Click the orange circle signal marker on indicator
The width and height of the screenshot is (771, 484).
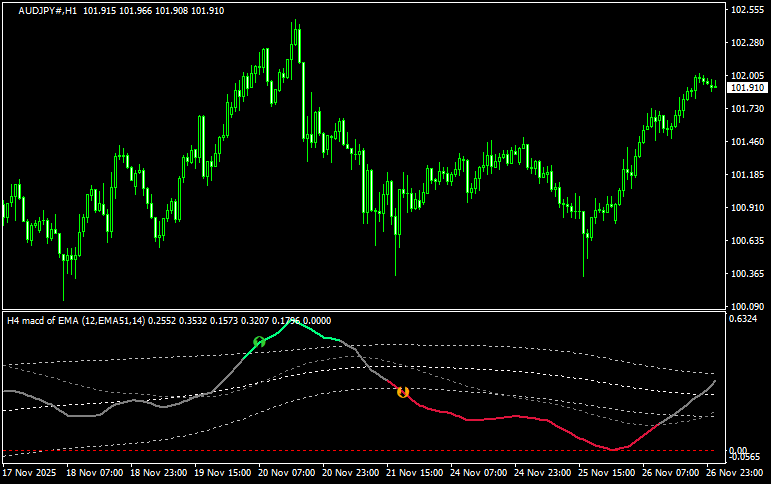[x=403, y=392]
